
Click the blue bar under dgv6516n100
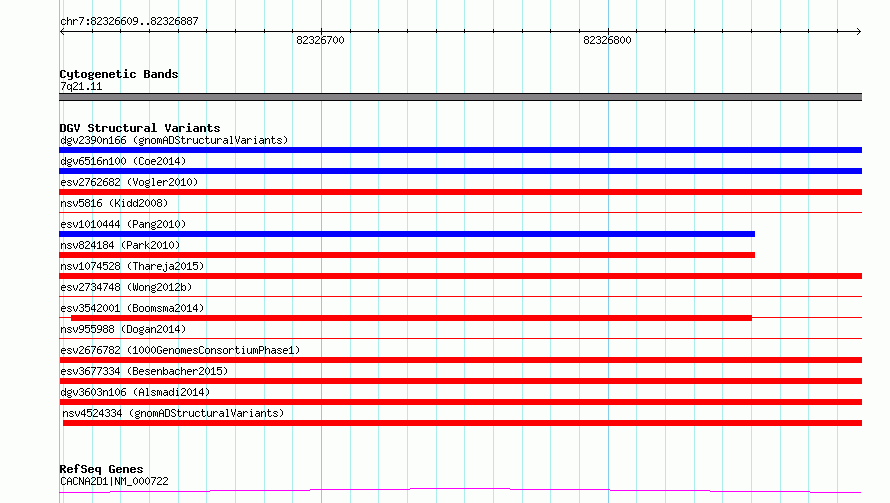(x=460, y=171)
